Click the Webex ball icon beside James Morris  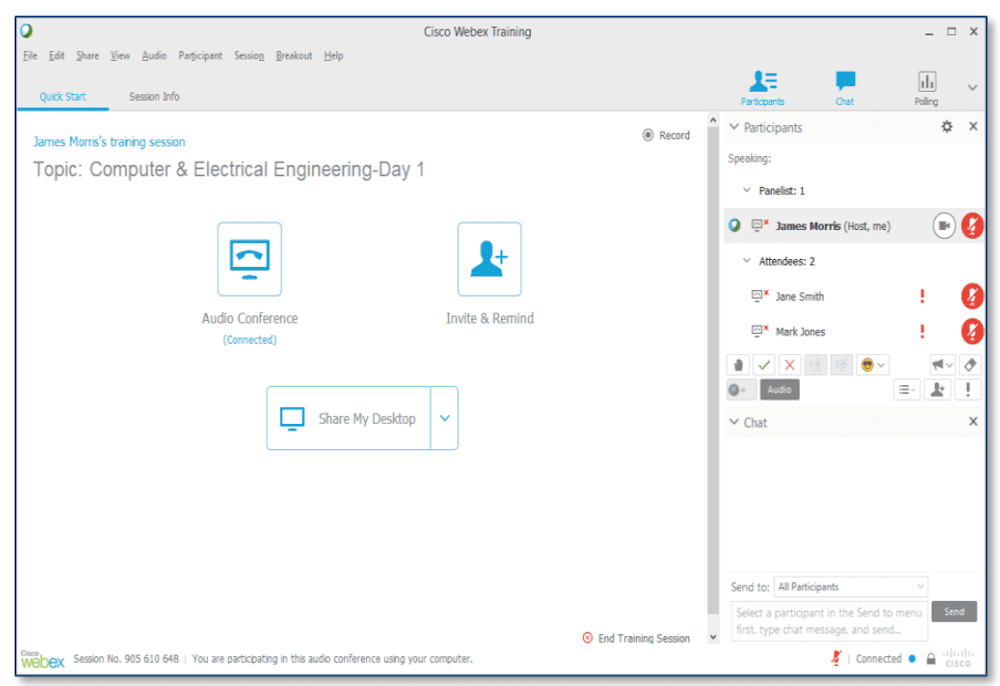point(735,225)
